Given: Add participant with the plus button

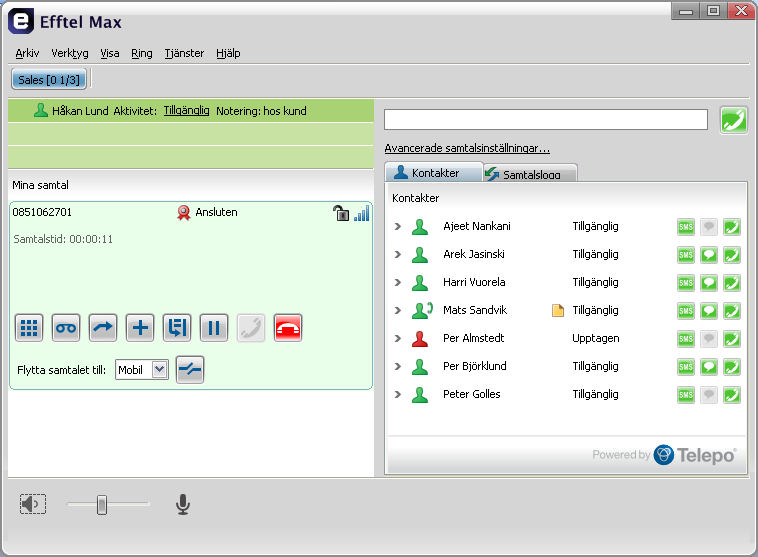Looking at the screenshot, I should click(140, 328).
